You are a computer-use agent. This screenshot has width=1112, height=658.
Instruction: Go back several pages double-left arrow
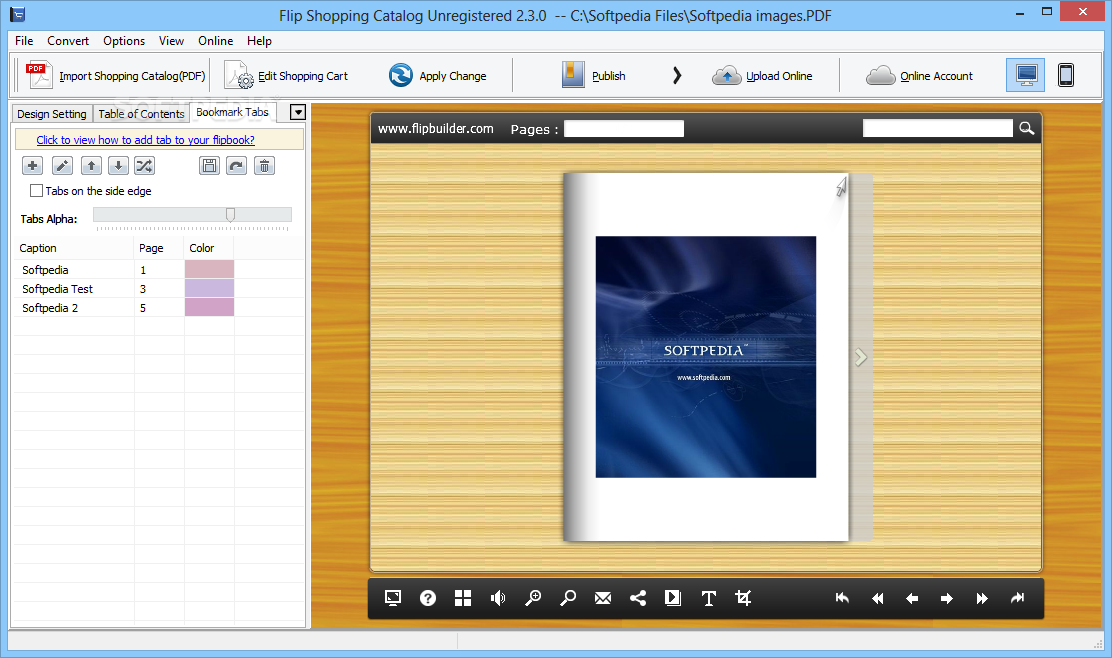tap(877, 598)
